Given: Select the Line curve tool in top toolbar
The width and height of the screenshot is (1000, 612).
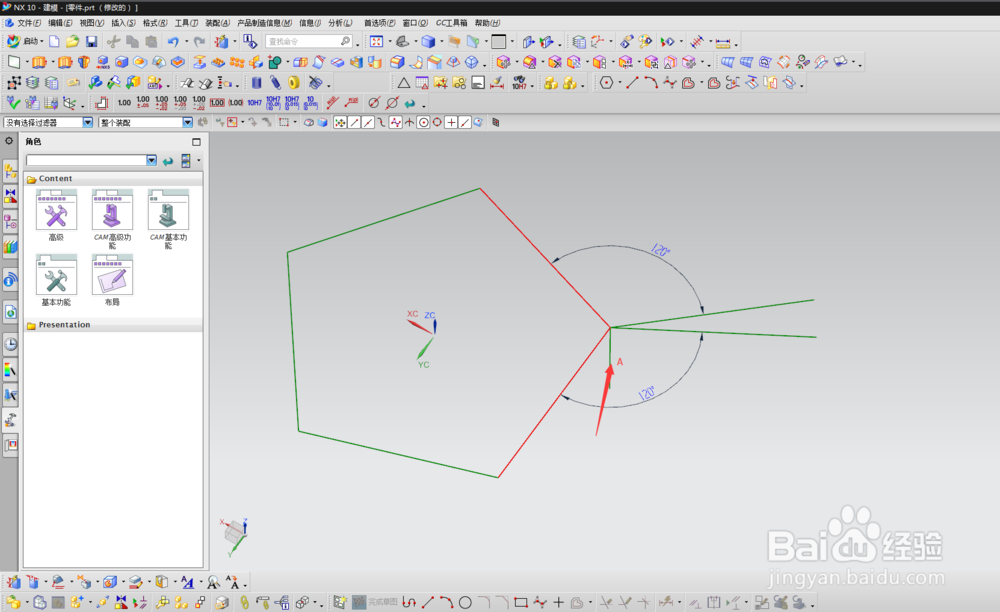Looking at the screenshot, I should 632,83.
